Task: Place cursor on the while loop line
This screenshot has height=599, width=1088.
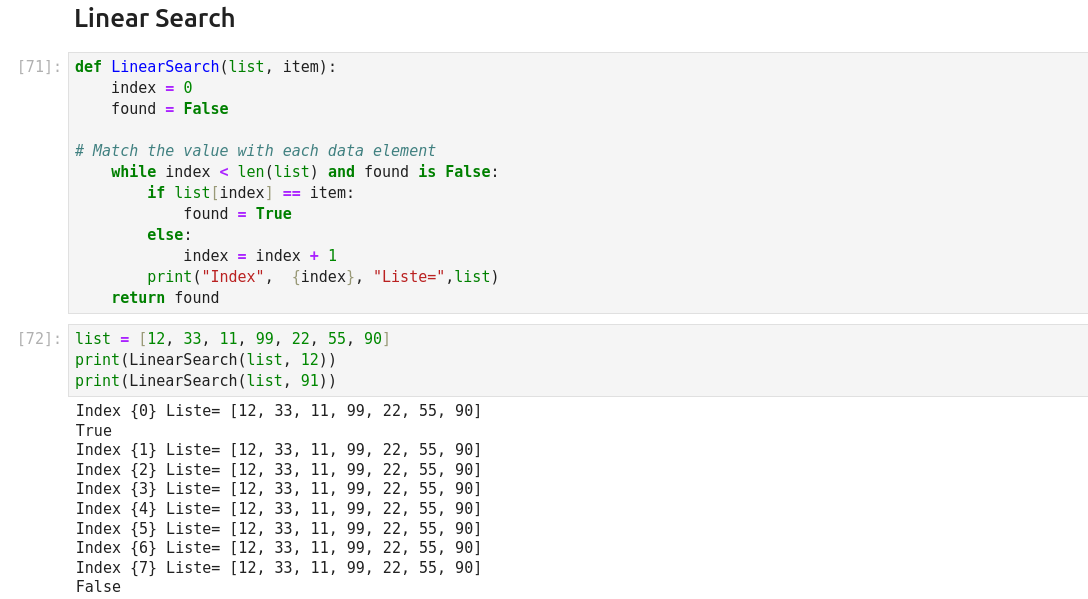Action: tap(304, 172)
